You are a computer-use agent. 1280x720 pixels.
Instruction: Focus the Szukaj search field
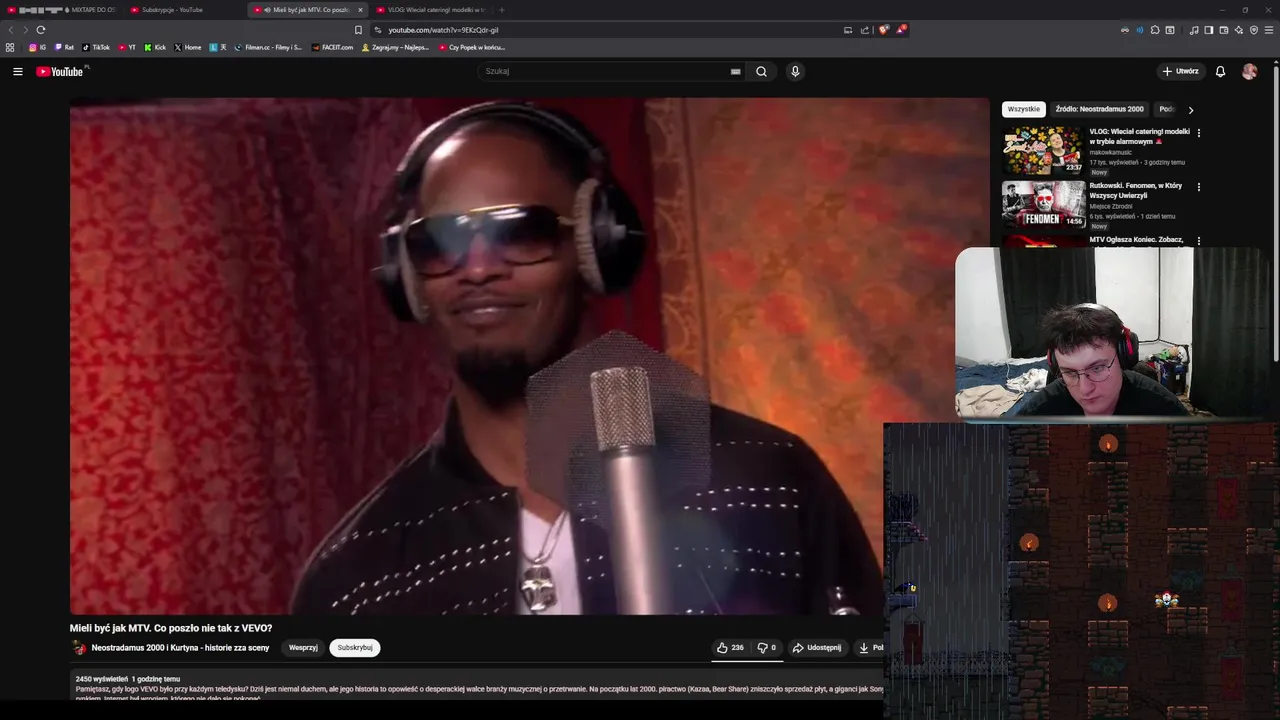(x=605, y=71)
